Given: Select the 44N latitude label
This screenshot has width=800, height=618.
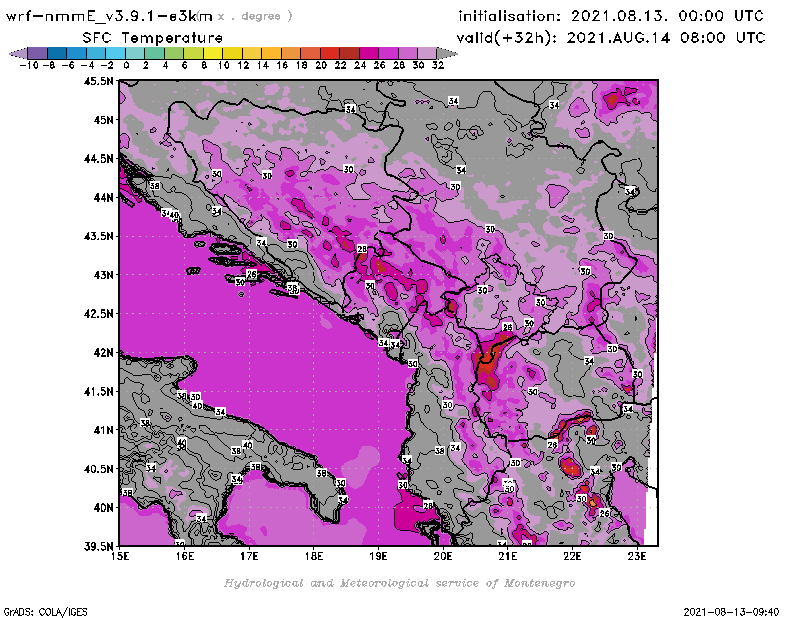Looking at the screenshot, I should [x=104, y=197].
